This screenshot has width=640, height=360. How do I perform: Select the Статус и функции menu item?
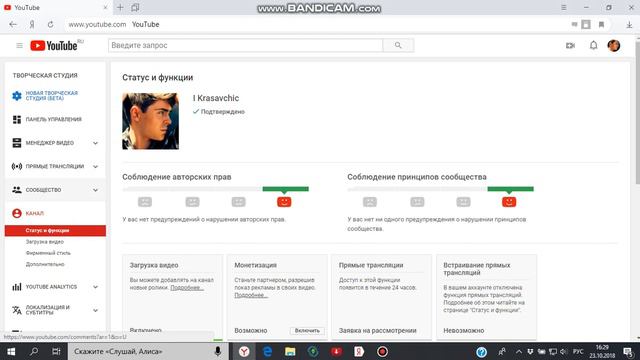point(55,231)
